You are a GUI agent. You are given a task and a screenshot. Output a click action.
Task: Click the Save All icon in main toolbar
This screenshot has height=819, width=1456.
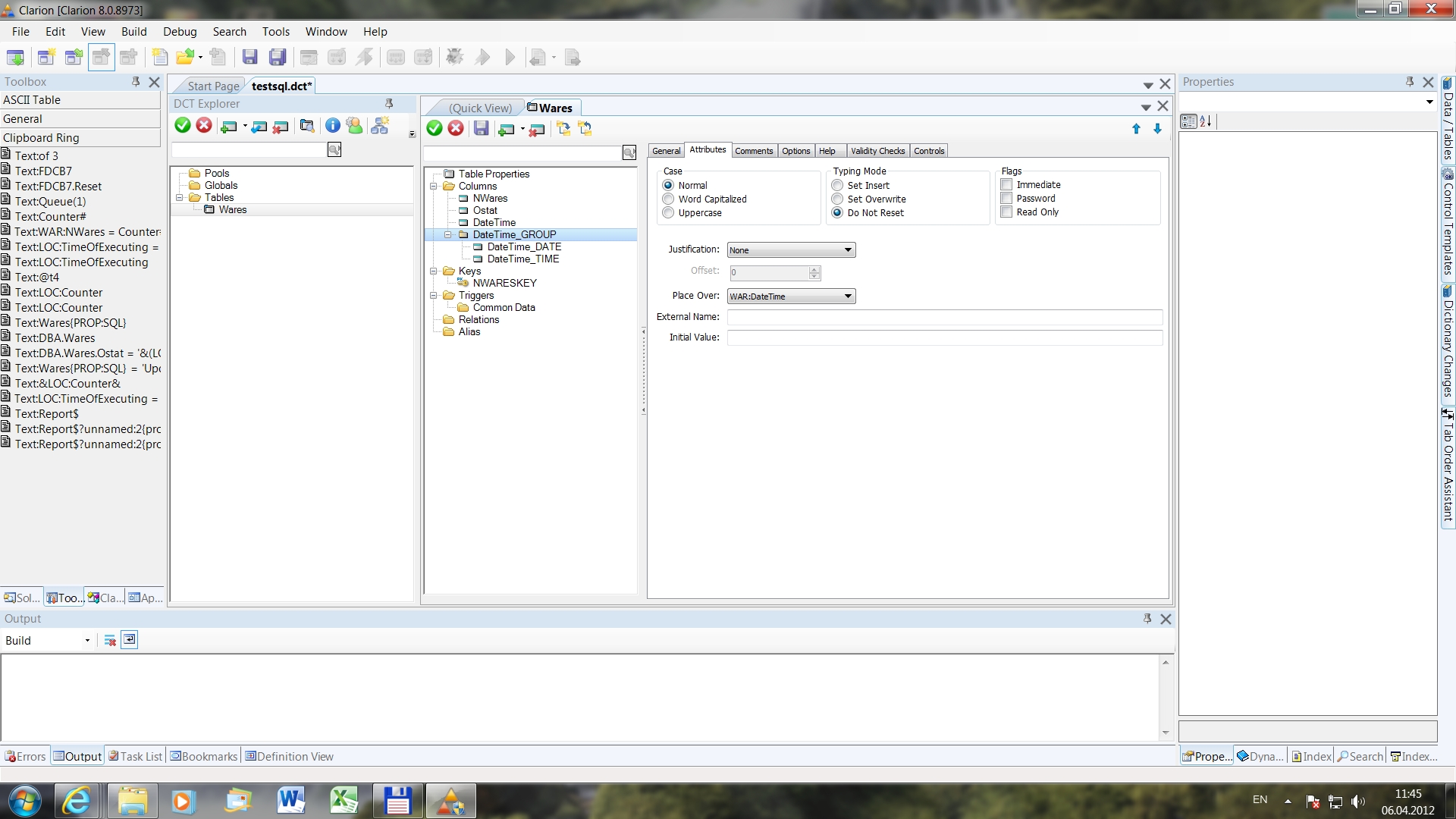[x=278, y=57]
